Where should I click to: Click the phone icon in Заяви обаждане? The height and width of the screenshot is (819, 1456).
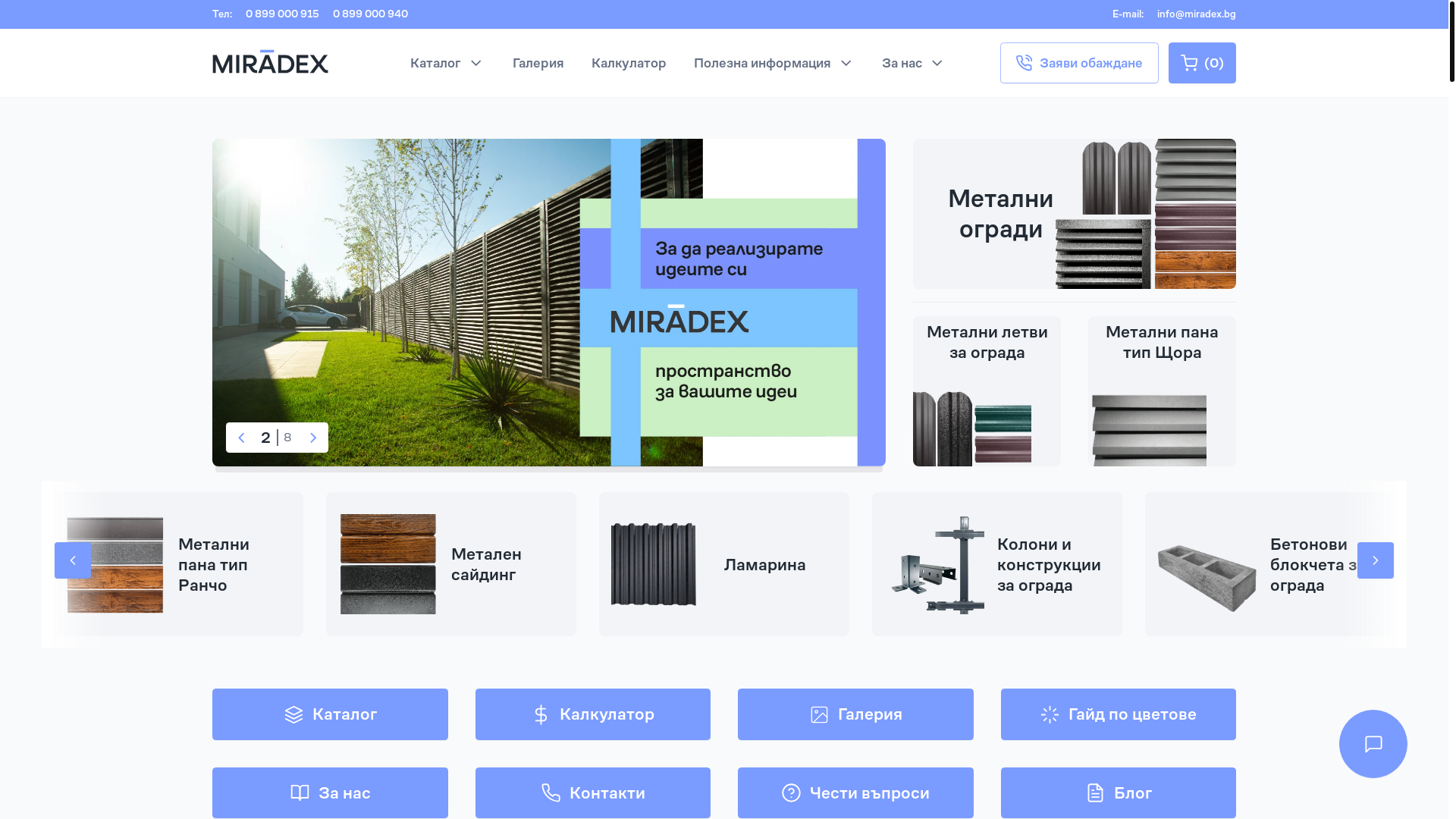click(1024, 63)
